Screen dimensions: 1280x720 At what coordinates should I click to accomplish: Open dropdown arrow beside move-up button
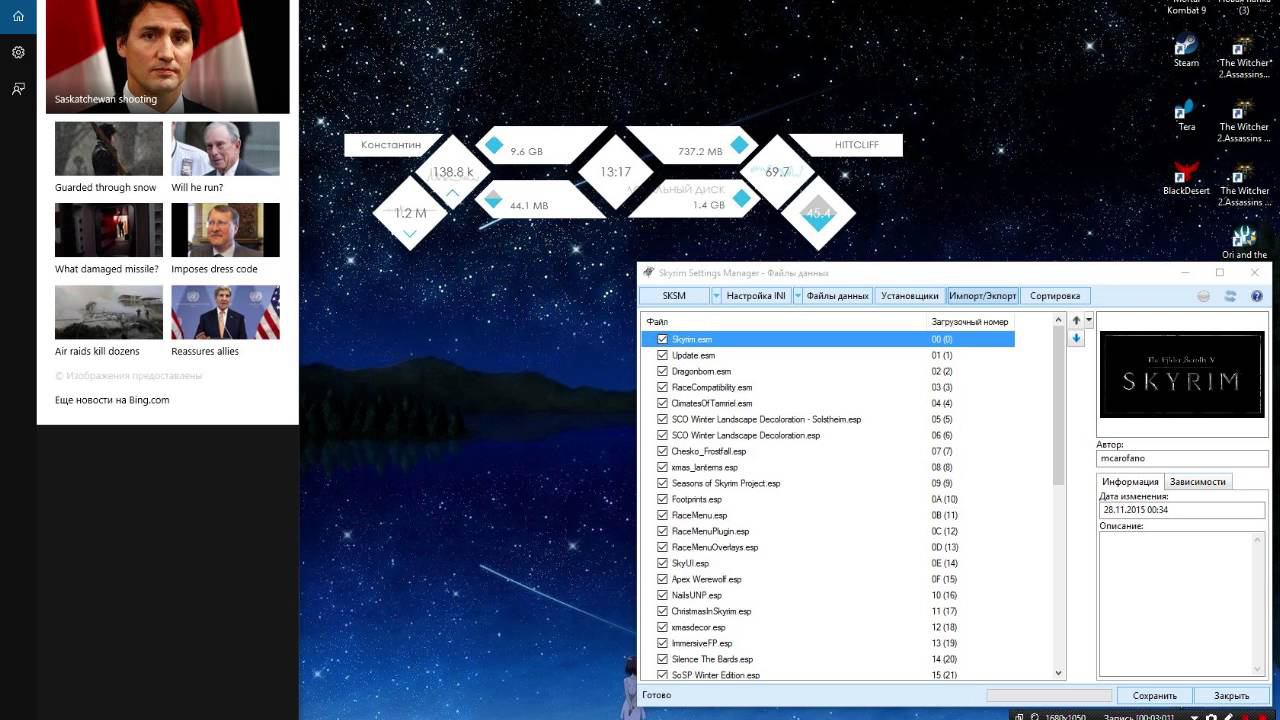(x=1089, y=321)
